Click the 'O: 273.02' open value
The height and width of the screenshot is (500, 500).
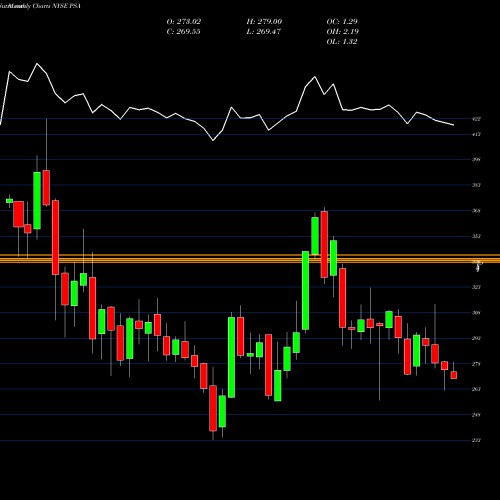pos(184,22)
